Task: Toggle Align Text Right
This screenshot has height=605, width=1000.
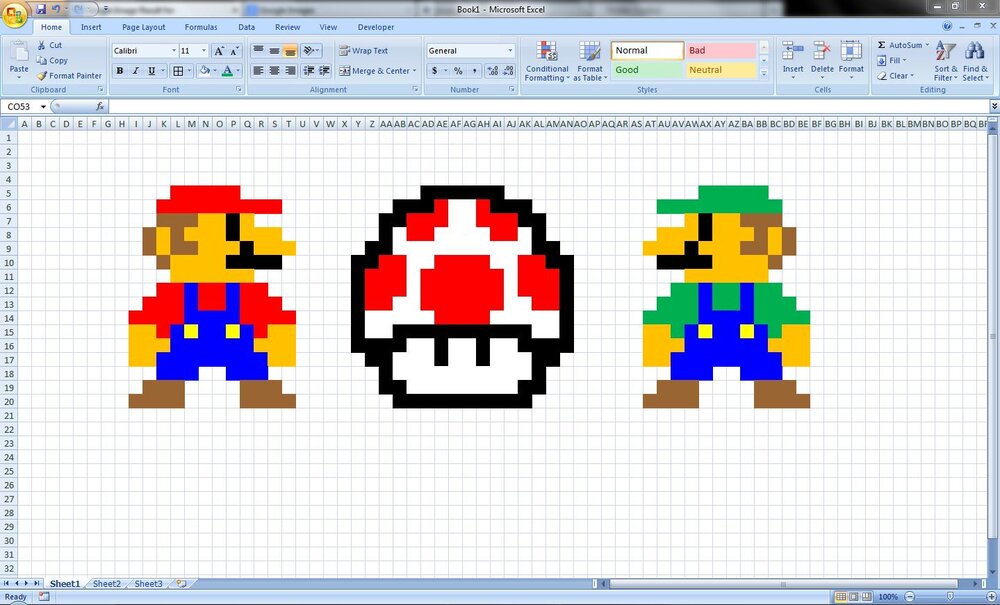Action: click(x=290, y=71)
